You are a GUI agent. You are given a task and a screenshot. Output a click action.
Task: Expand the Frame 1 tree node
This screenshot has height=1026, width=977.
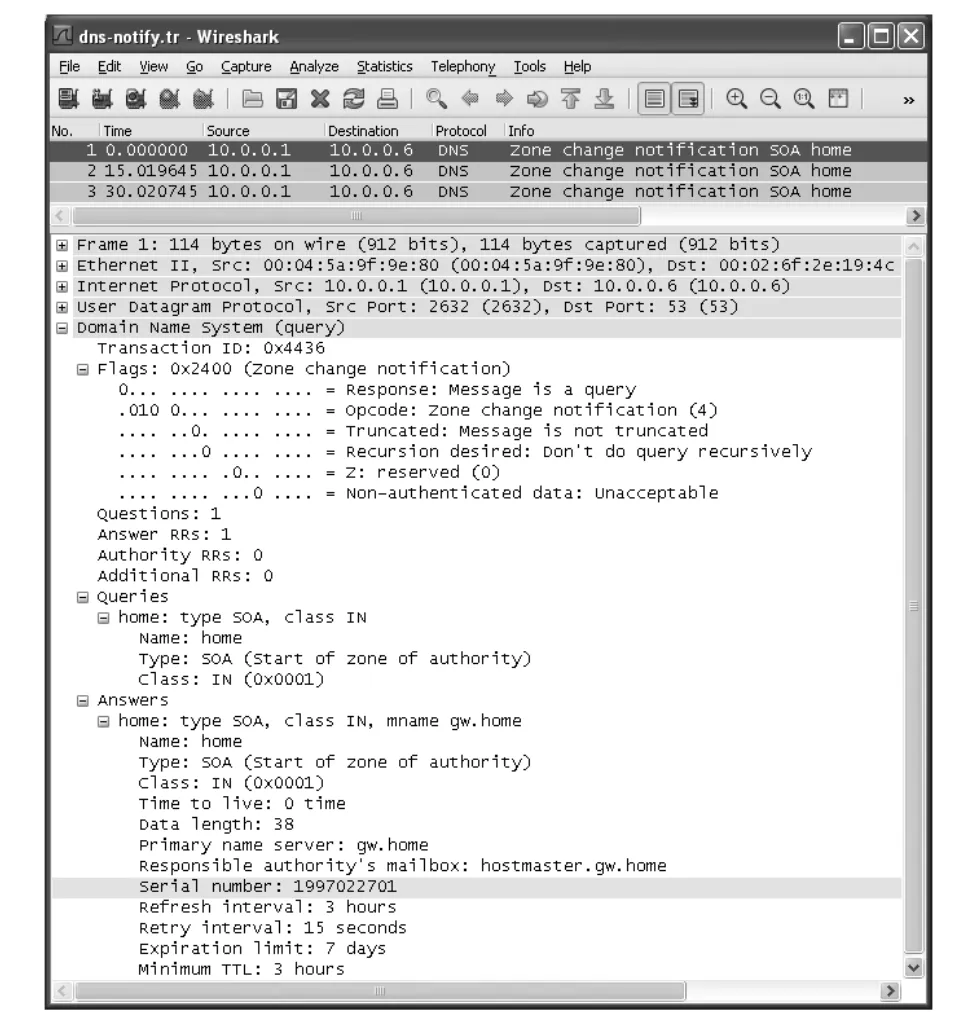point(62,245)
